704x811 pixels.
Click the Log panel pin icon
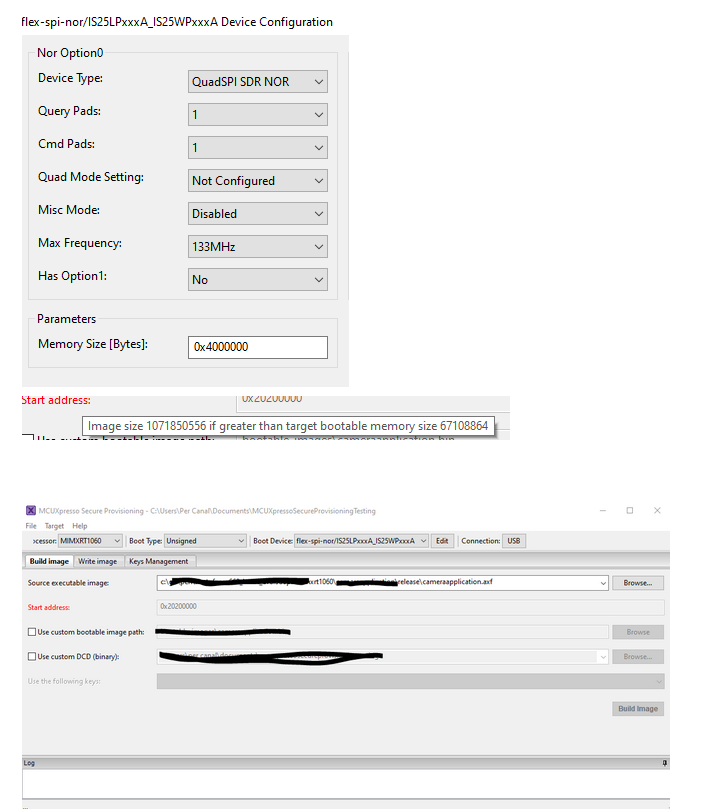(665, 763)
